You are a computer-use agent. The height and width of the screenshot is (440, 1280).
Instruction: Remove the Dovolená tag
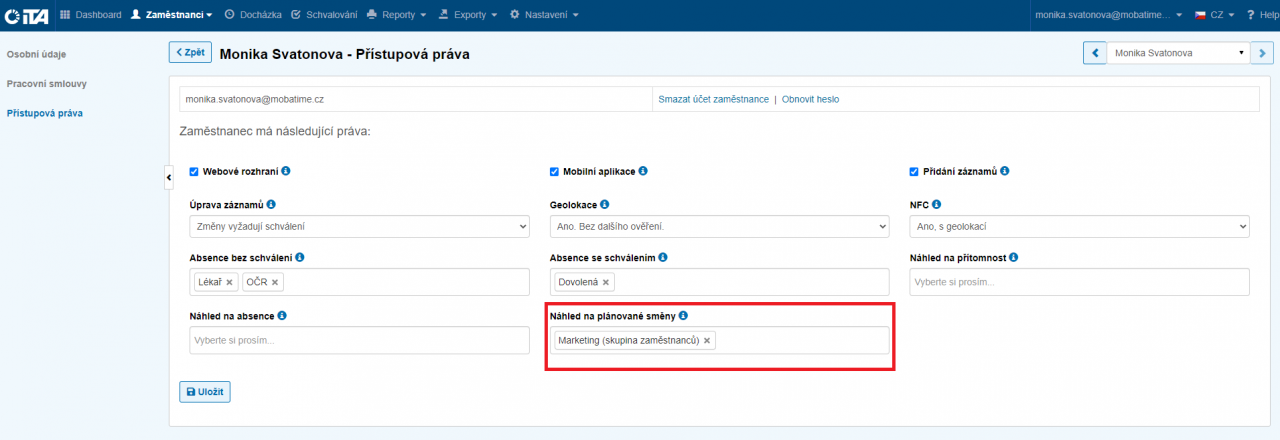point(606,282)
